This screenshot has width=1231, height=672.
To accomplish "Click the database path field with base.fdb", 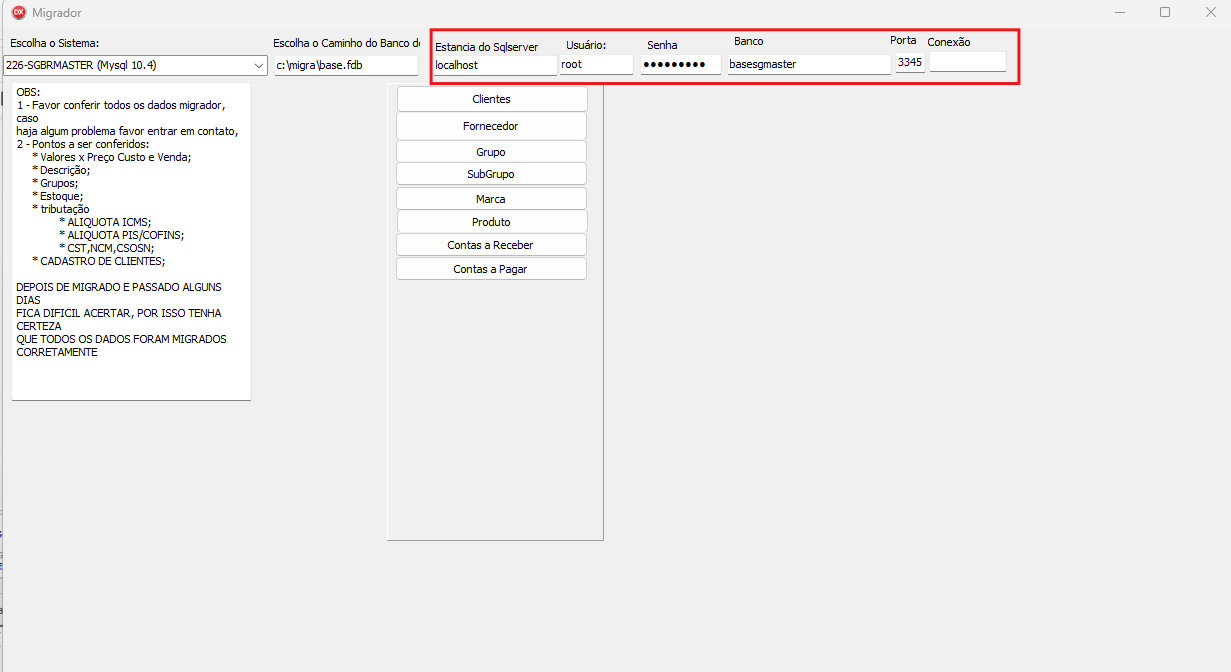I will (x=346, y=65).
